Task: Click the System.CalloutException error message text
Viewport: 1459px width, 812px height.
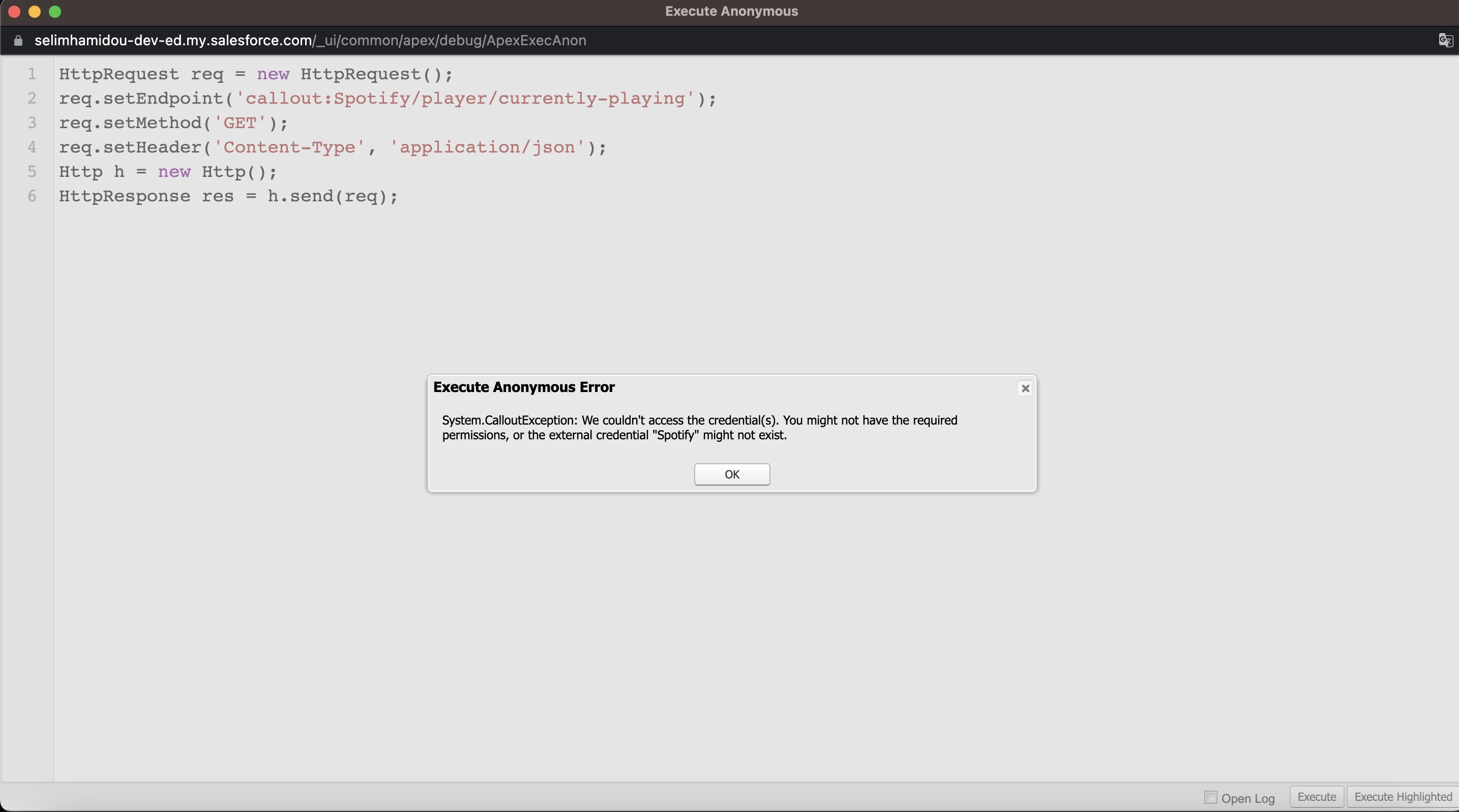Action: [699, 428]
